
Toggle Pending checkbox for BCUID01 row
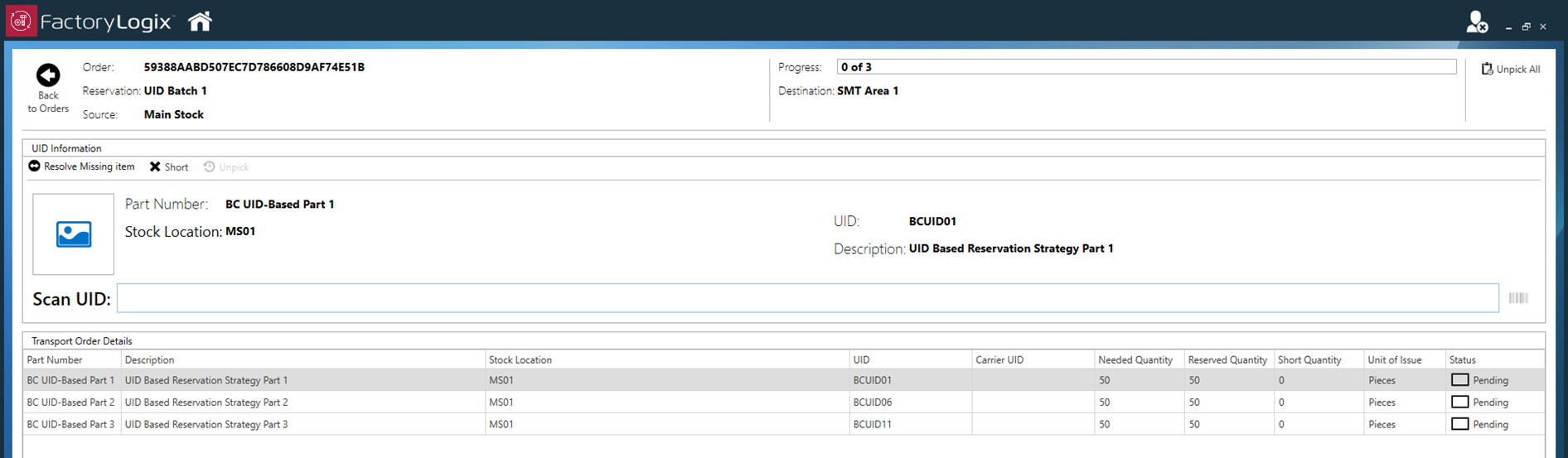pos(1459,380)
